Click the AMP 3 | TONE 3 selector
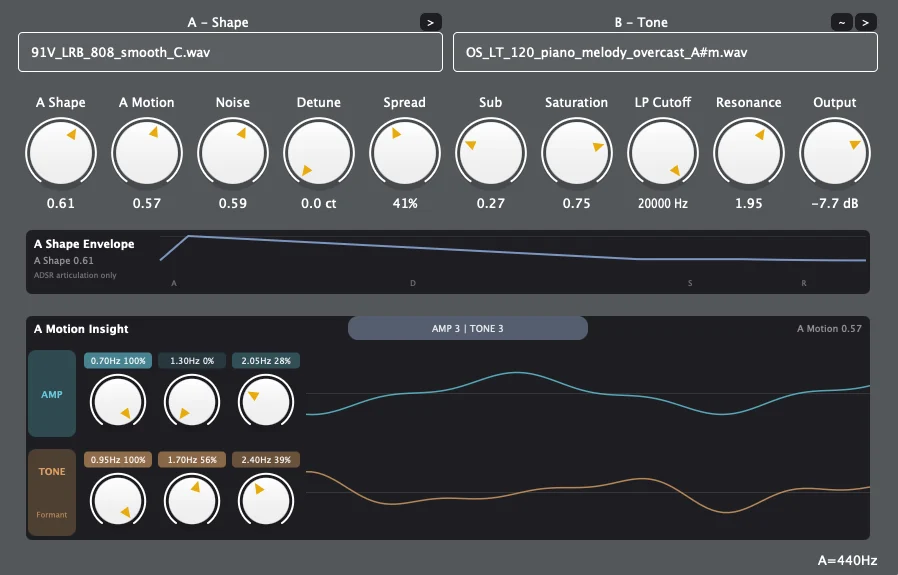Viewport: 898px width, 575px height. pyautogui.click(x=467, y=328)
